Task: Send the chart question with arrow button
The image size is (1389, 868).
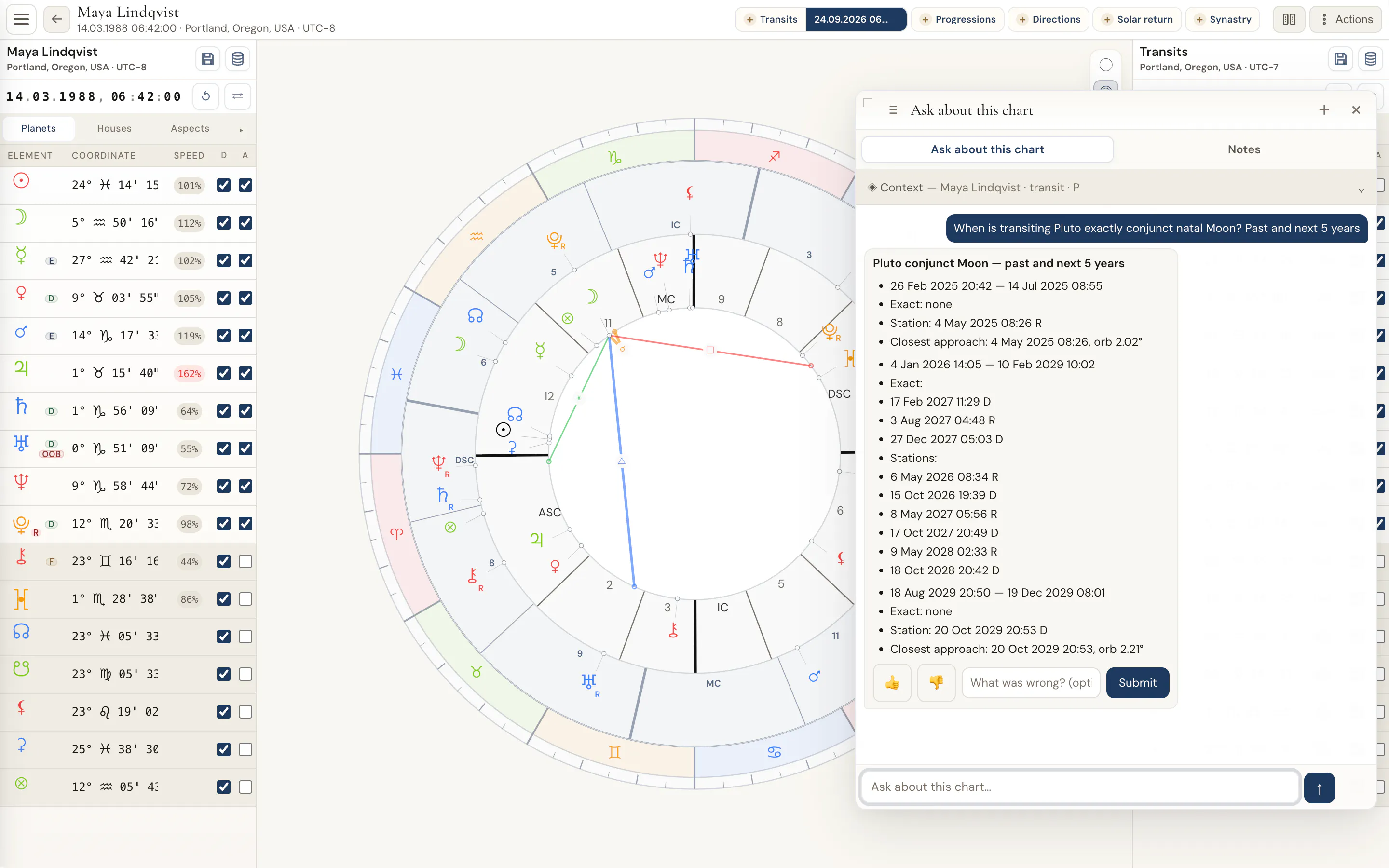Action: click(1319, 787)
